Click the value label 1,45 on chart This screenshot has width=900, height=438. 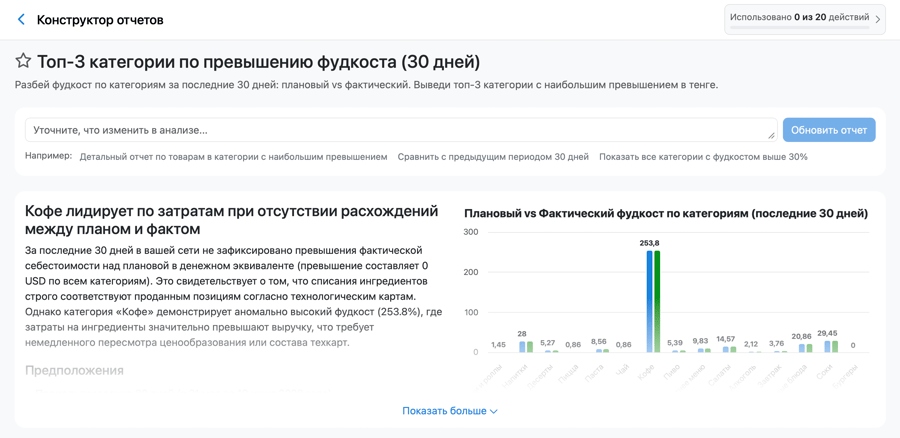(x=498, y=344)
